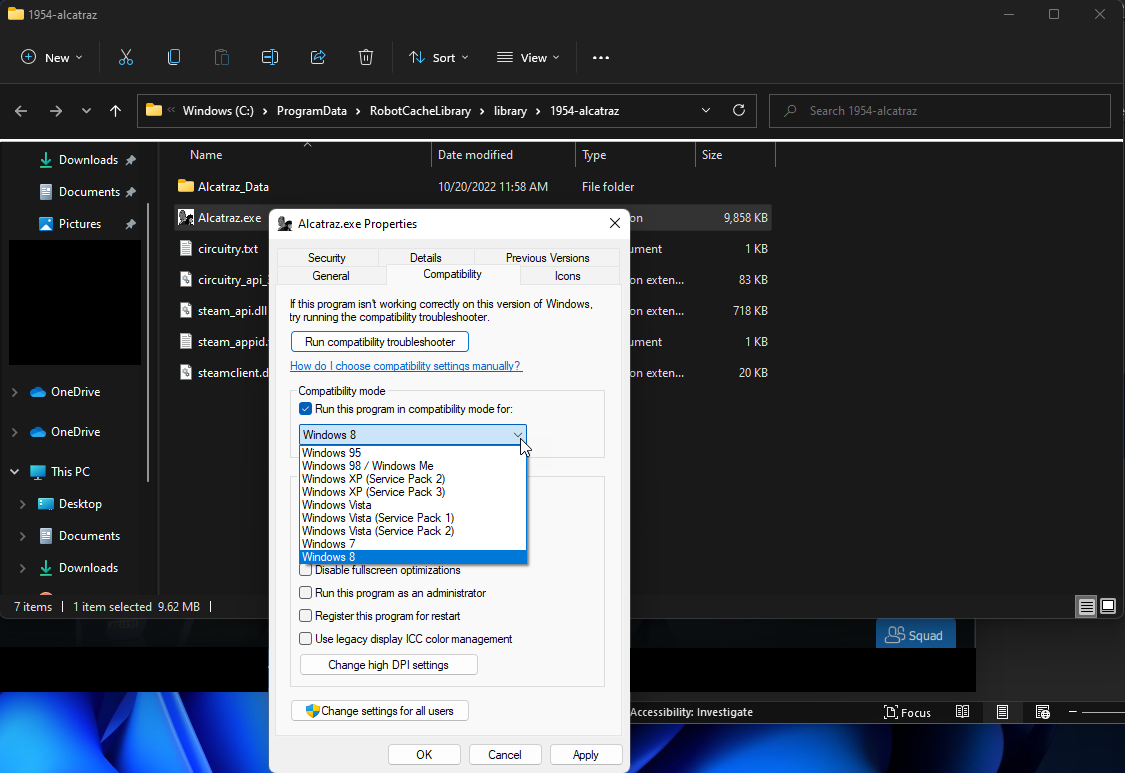1125x773 pixels.
Task: Switch to the Security tab
Action: (x=326, y=258)
